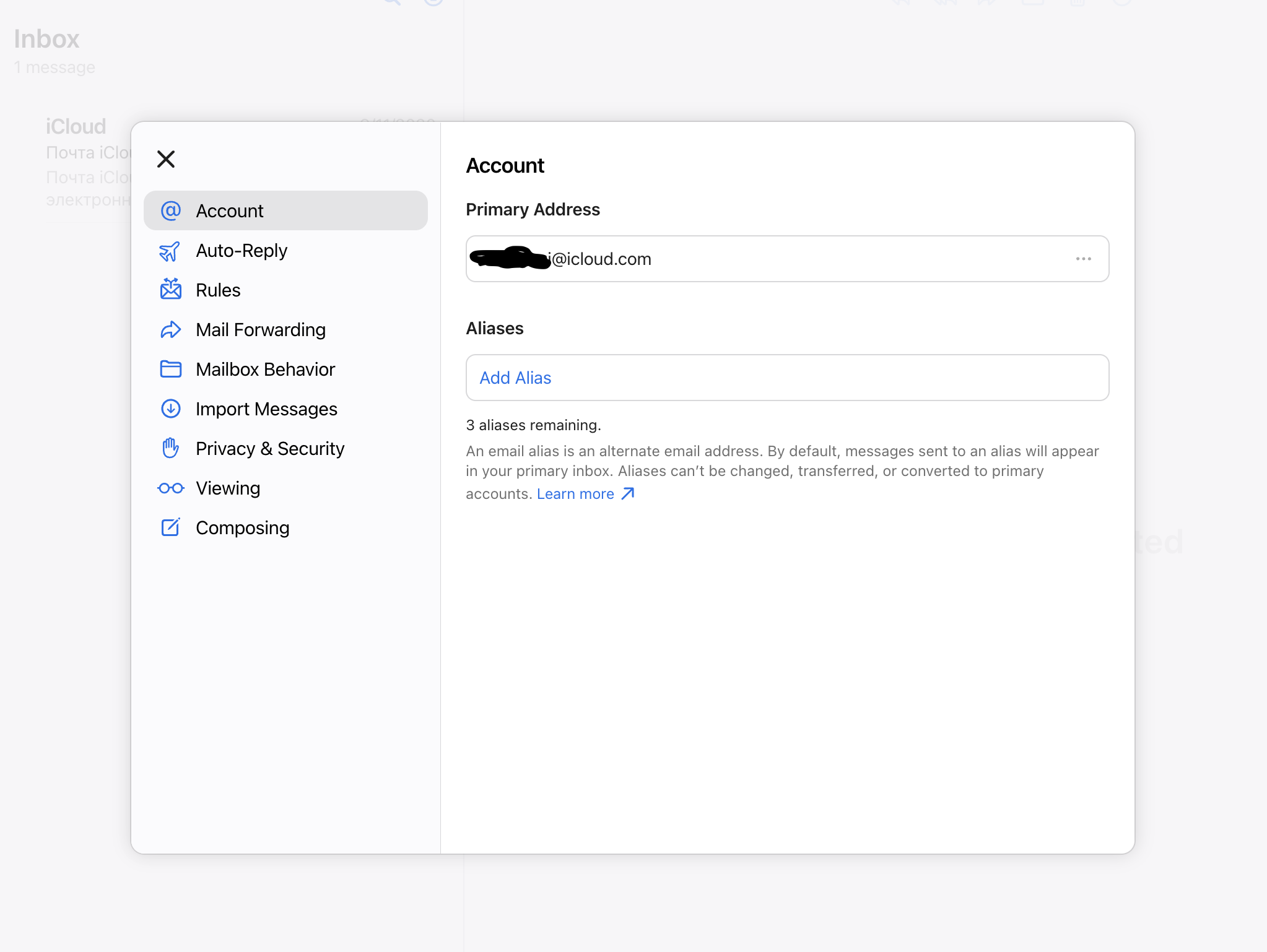
Task: Click the Mail Forwarding arrow icon
Action: click(170, 329)
